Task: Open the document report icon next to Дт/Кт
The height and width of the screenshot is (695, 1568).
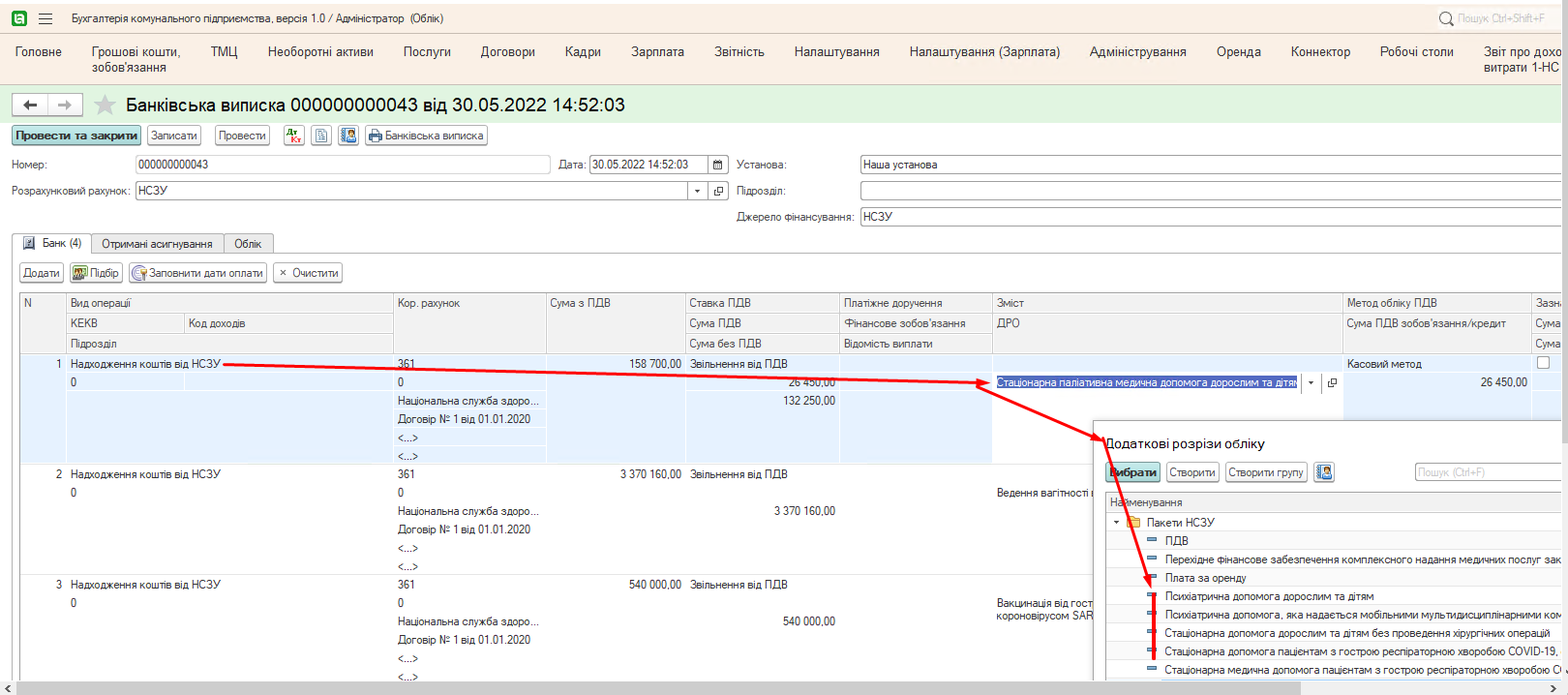Action: point(321,136)
